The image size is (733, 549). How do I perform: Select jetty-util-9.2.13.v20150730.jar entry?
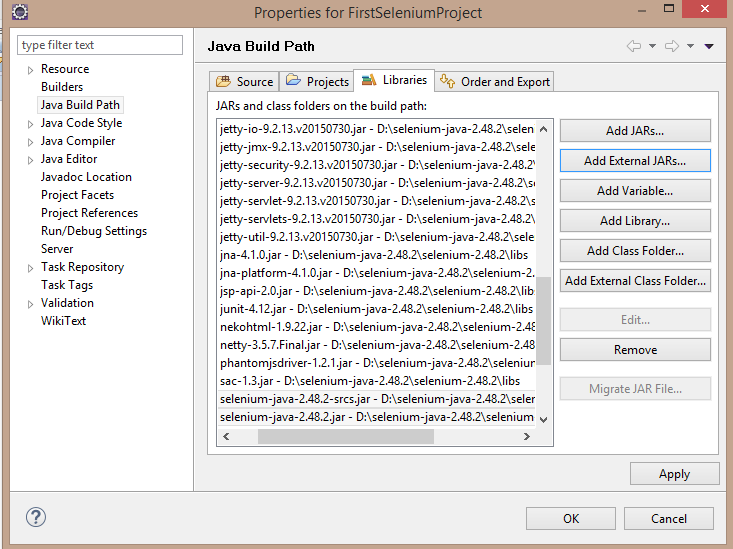click(x=377, y=237)
